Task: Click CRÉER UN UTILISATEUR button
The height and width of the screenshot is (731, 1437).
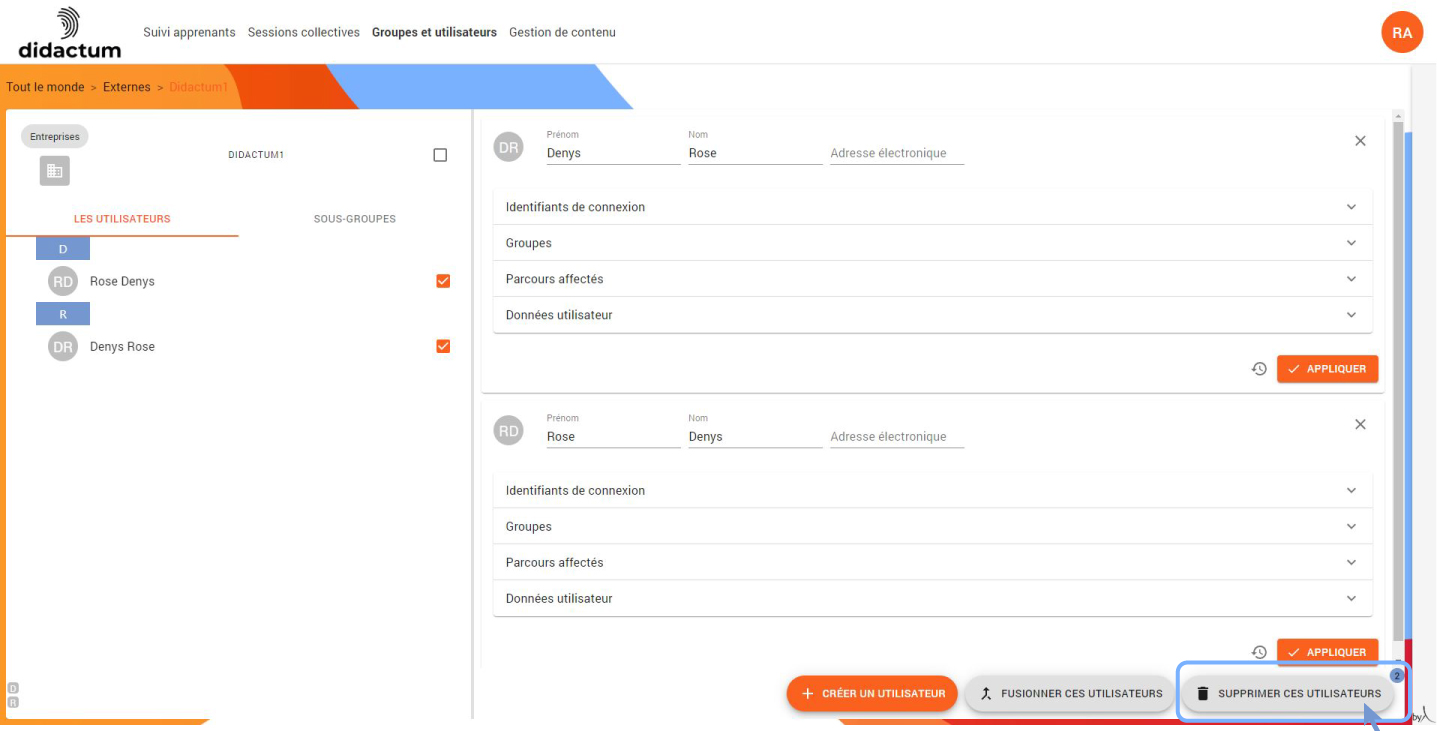Action: [x=872, y=693]
